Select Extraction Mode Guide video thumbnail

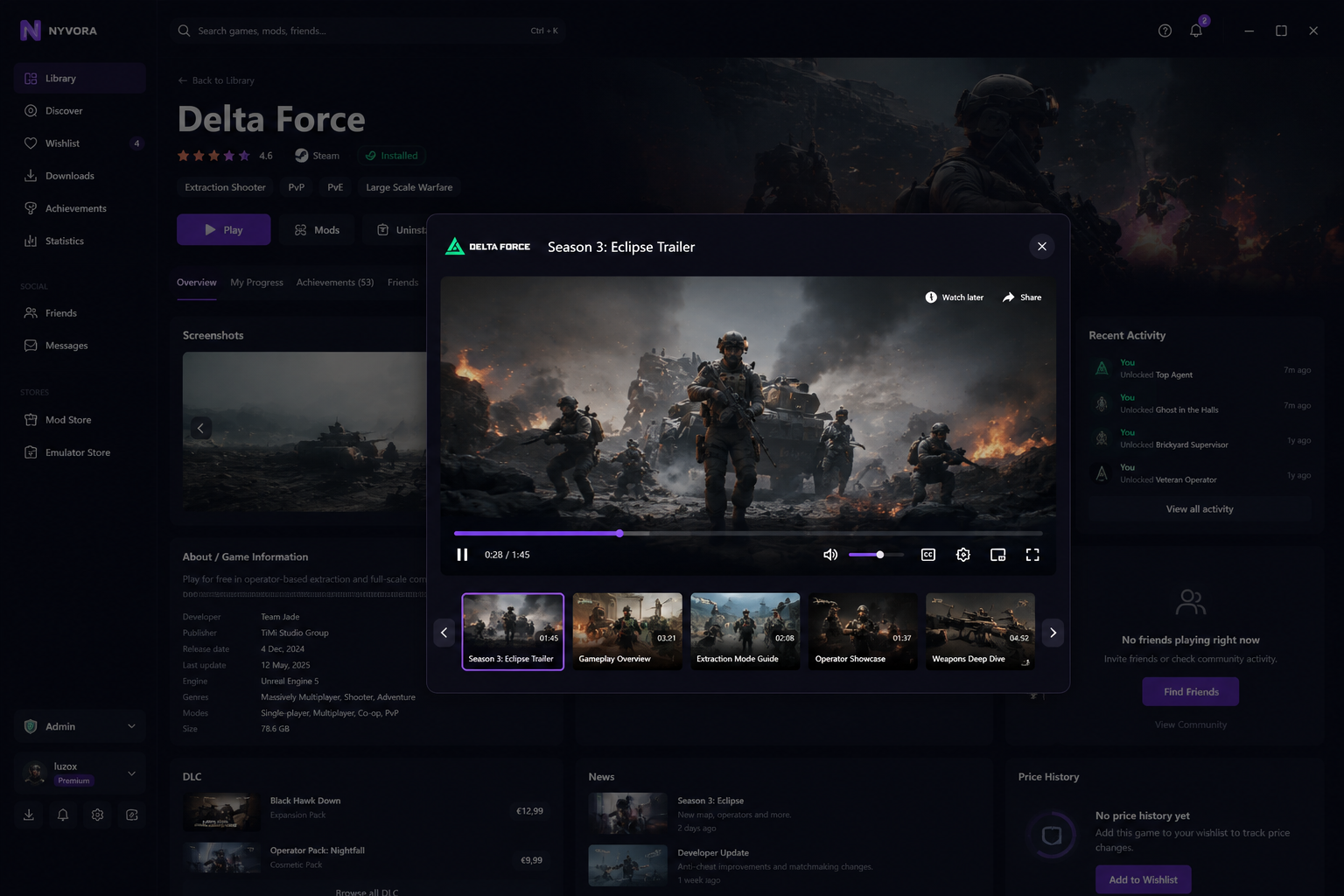[745, 632]
